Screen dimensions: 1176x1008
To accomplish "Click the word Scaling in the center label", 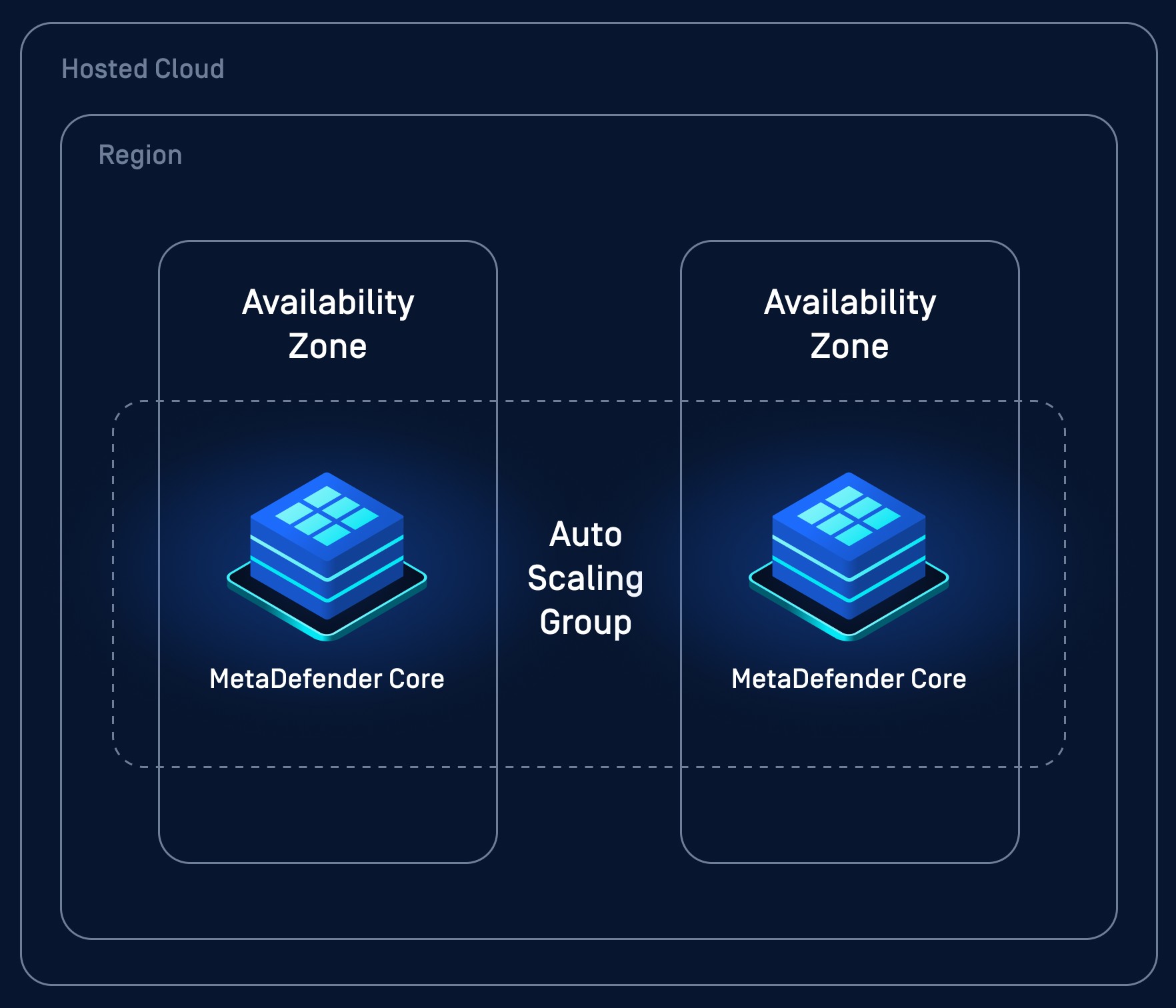I will [x=585, y=578].
